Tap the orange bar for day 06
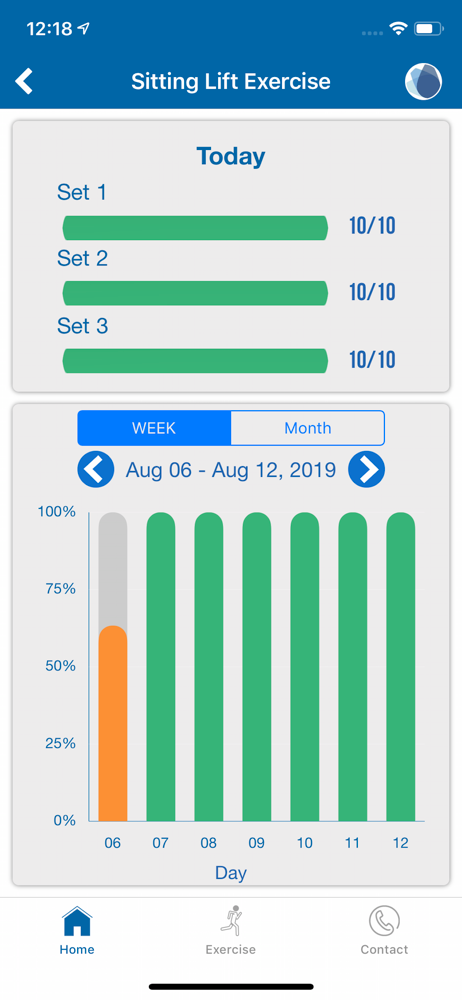The height and width of the screenshot is (1000, 462). click(x=113, y=723)
